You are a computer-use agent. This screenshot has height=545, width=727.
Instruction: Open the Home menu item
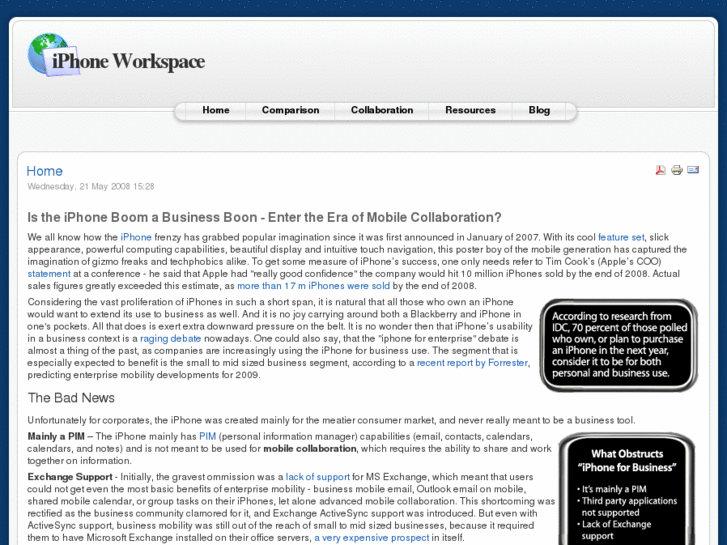[x=216, y=110]
